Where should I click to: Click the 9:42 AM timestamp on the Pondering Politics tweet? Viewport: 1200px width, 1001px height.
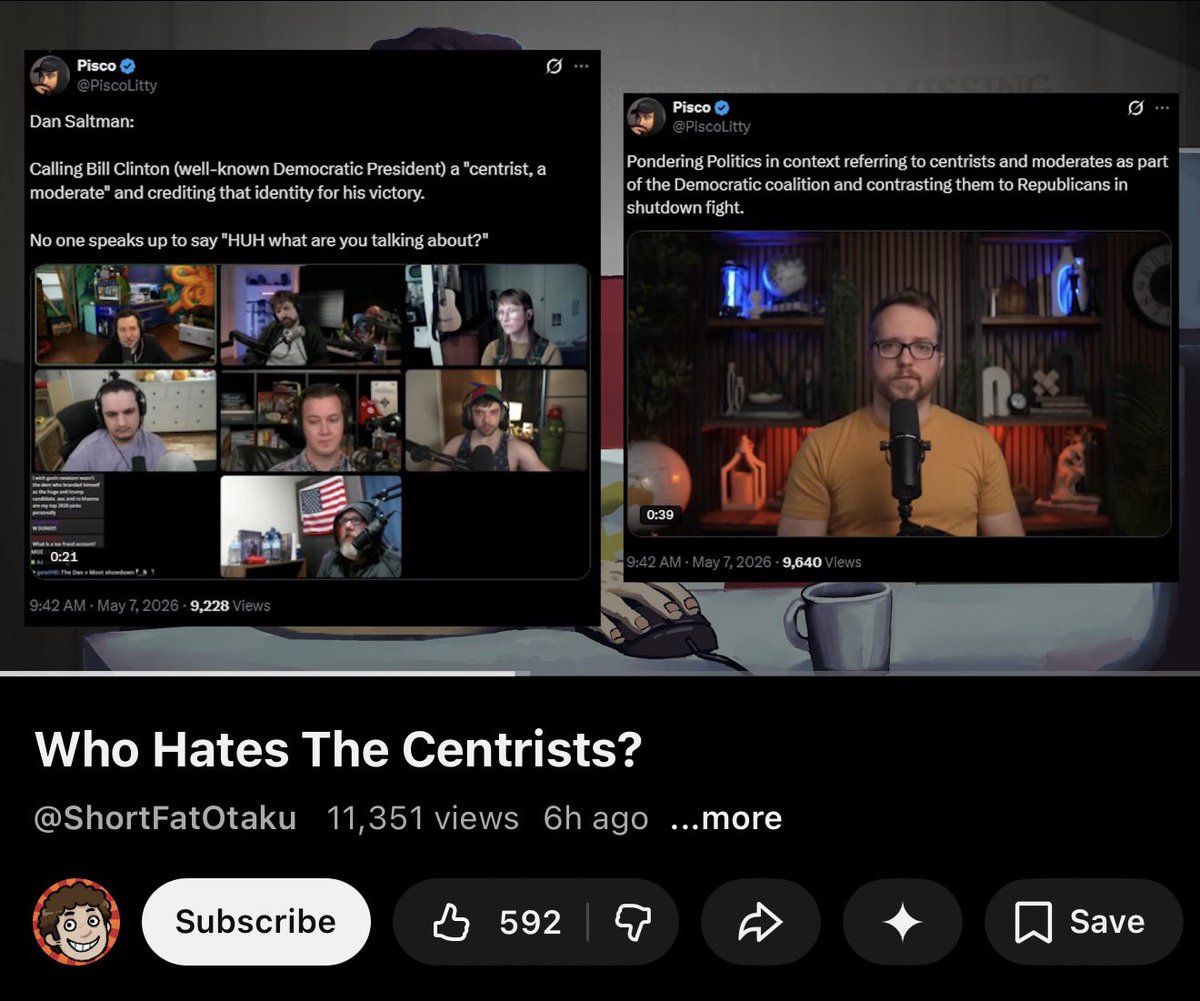click(655, 562)
